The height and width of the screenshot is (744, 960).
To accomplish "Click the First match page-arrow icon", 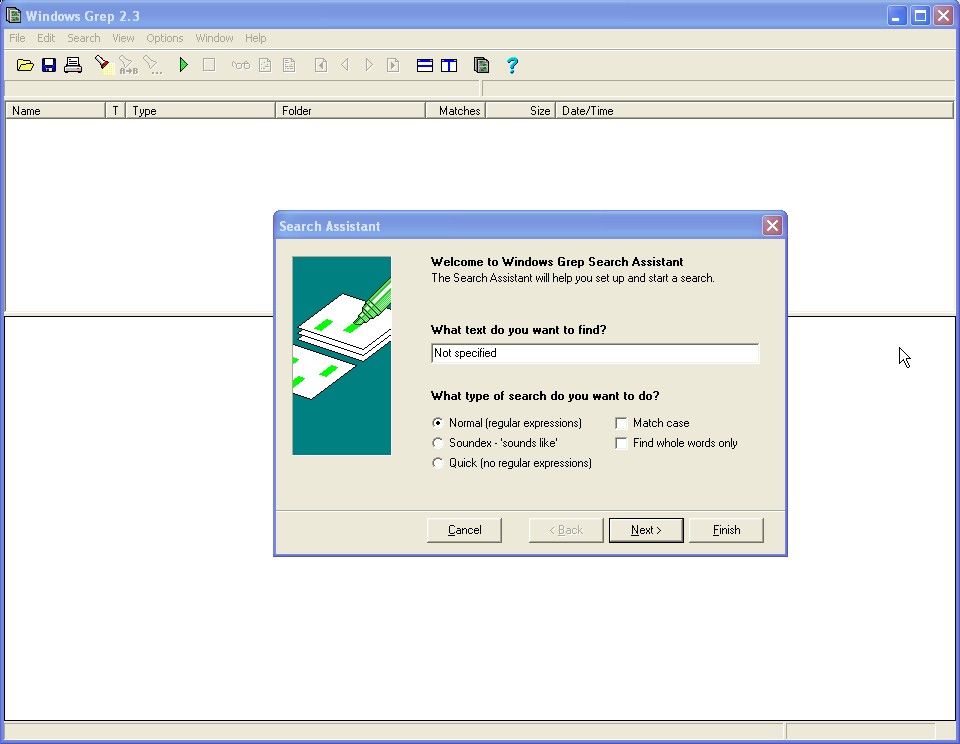I will (x=321, y=65).
